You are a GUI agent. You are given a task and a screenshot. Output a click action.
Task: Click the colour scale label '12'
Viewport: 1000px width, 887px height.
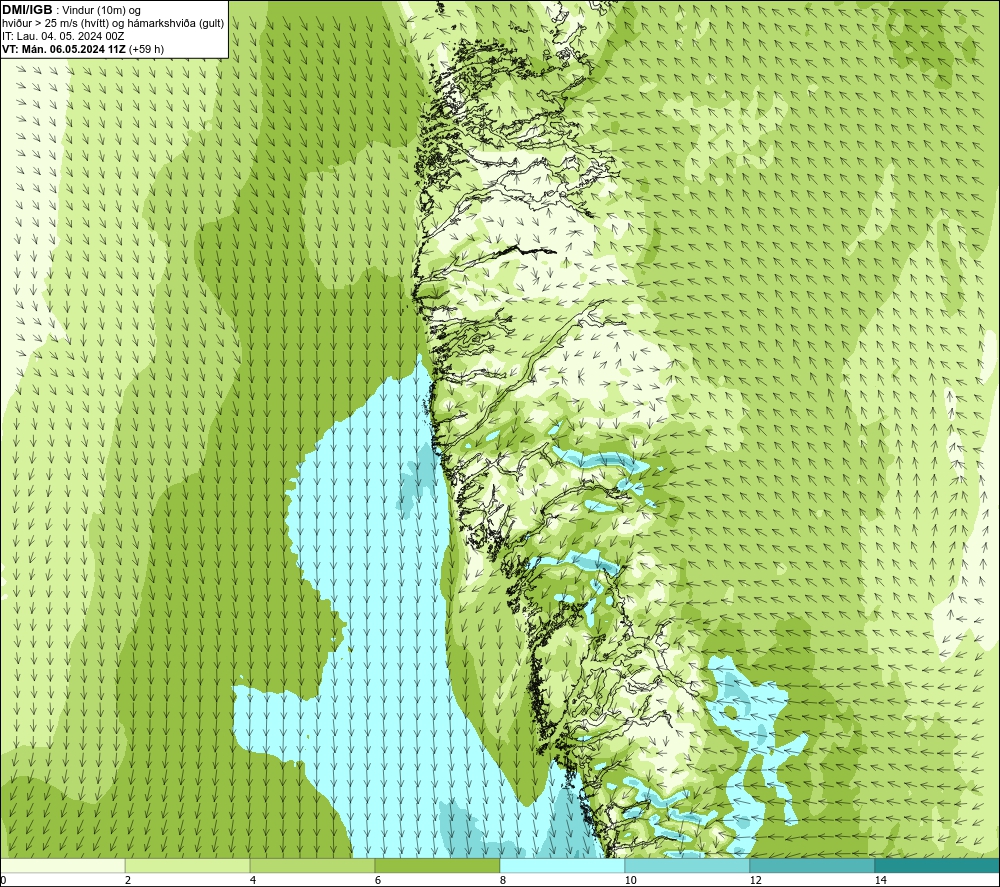[755, 880]
